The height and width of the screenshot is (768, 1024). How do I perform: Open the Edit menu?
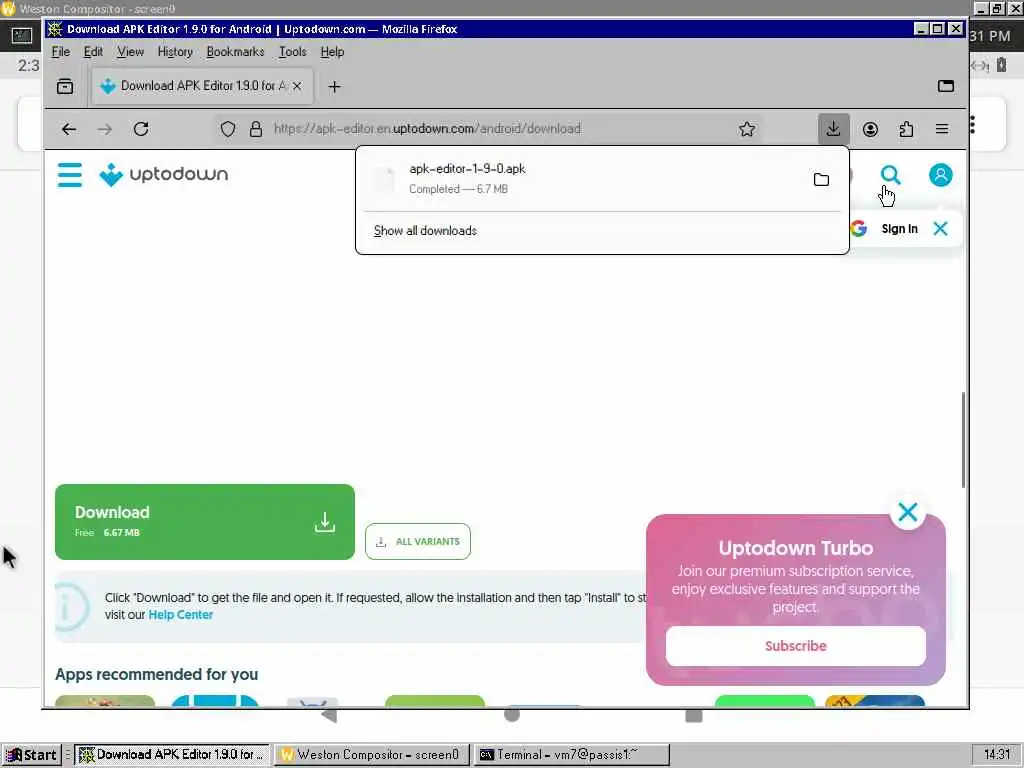pyautogui.click(x=93, y=52)
